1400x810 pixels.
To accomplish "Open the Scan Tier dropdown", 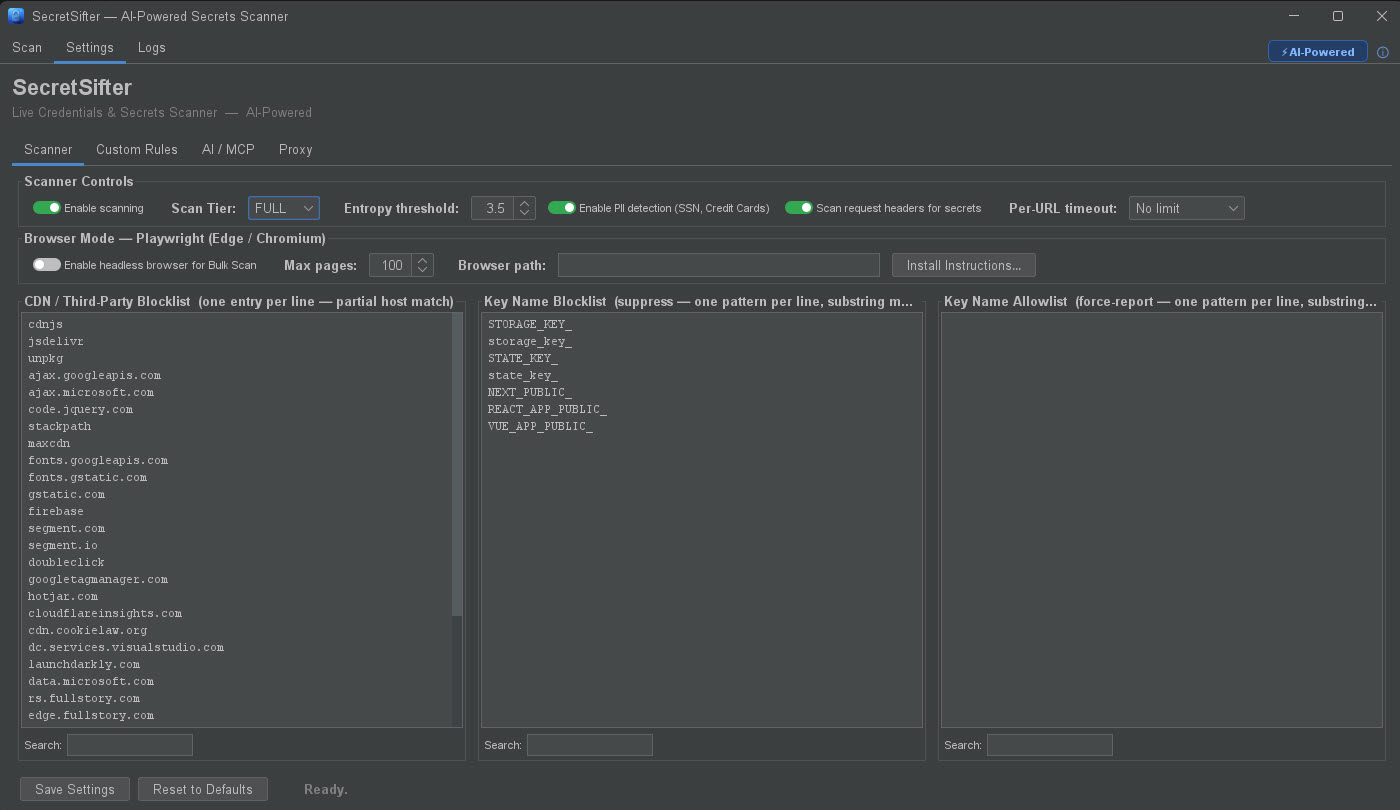I will [284, 208].
